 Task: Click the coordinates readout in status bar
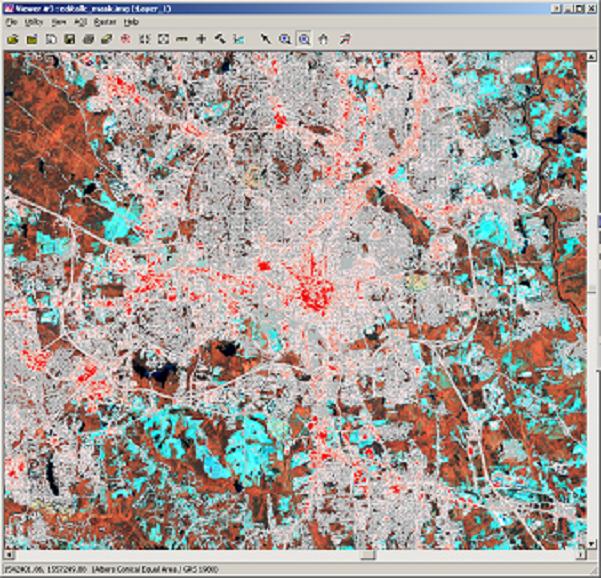point(44,569)
